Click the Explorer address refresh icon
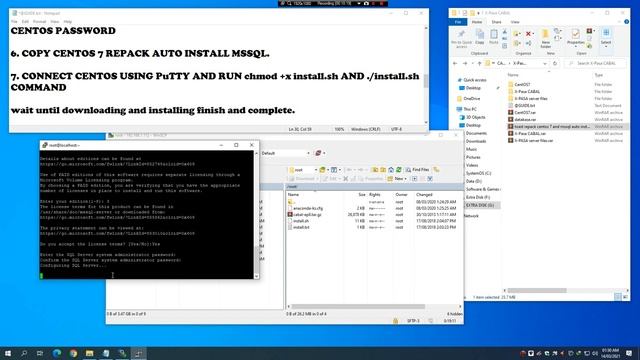640x360 pixels. [x=555, y=63]
